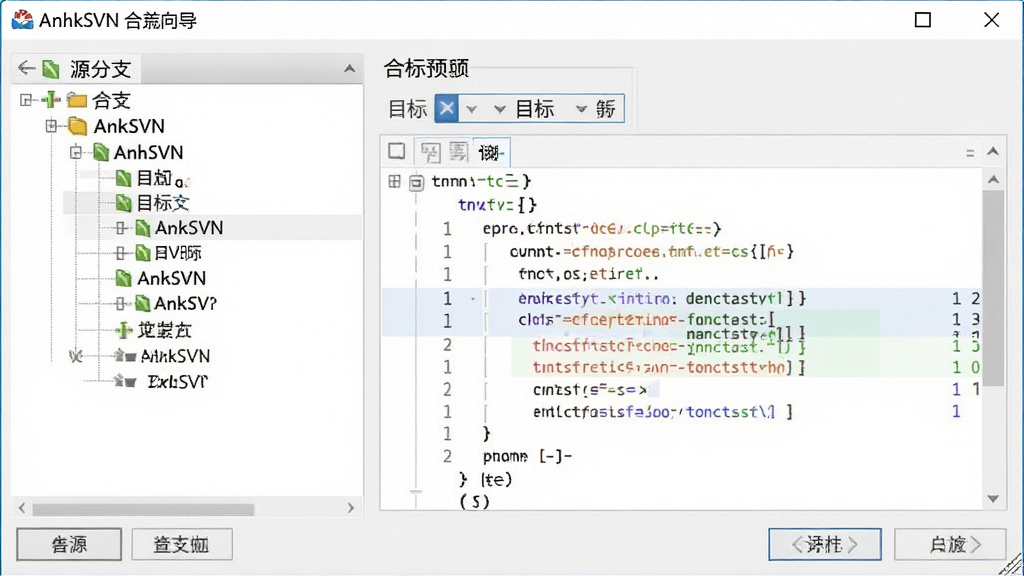Click the next button at the bottom right
This screenshot has width=1024, height=576.
950,544
